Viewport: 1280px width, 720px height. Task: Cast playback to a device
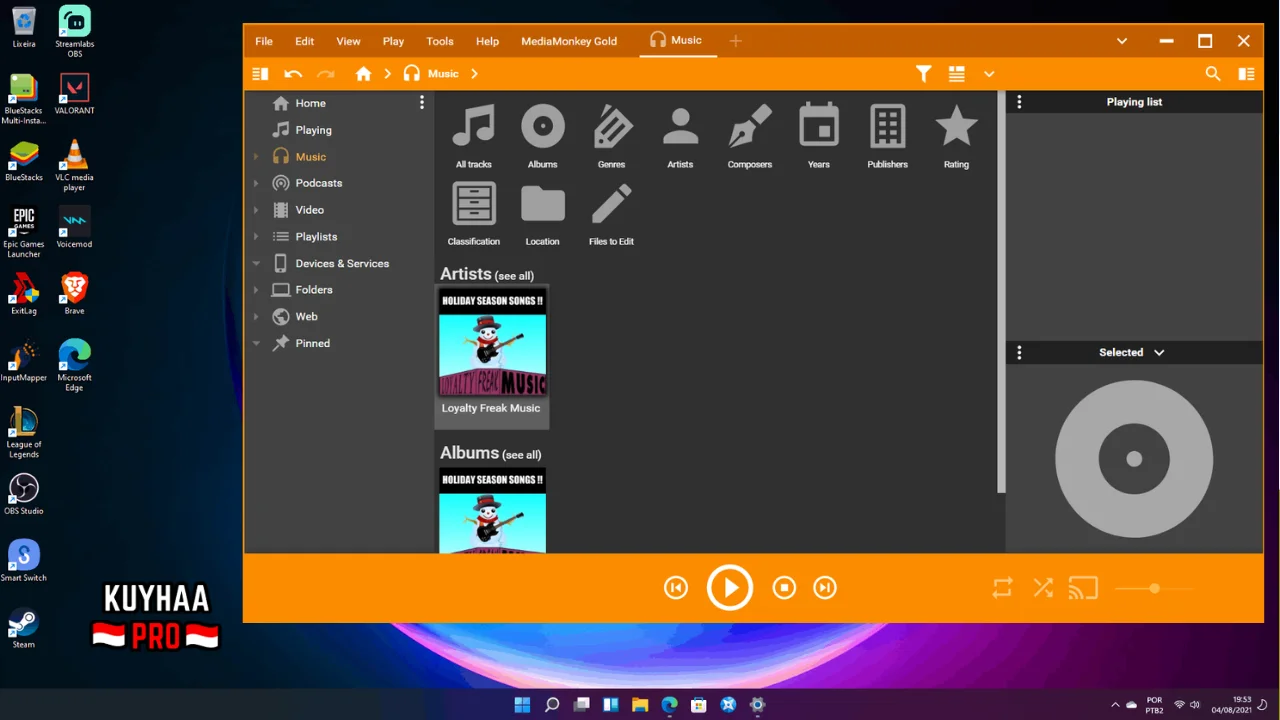[1083, 588]
